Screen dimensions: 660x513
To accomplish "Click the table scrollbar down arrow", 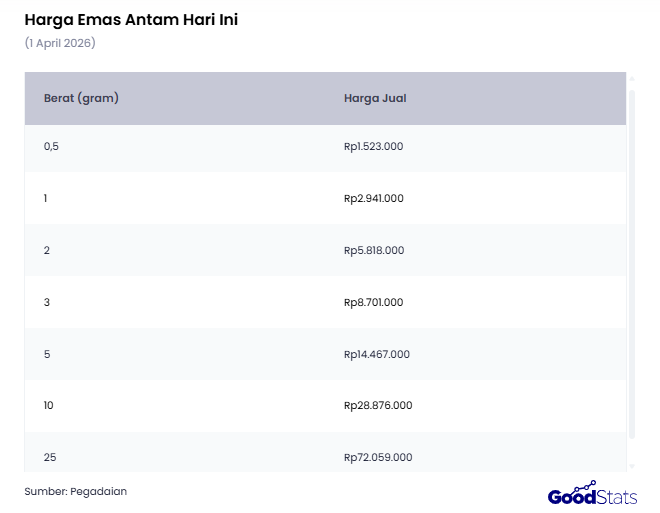I will [632, 466].
